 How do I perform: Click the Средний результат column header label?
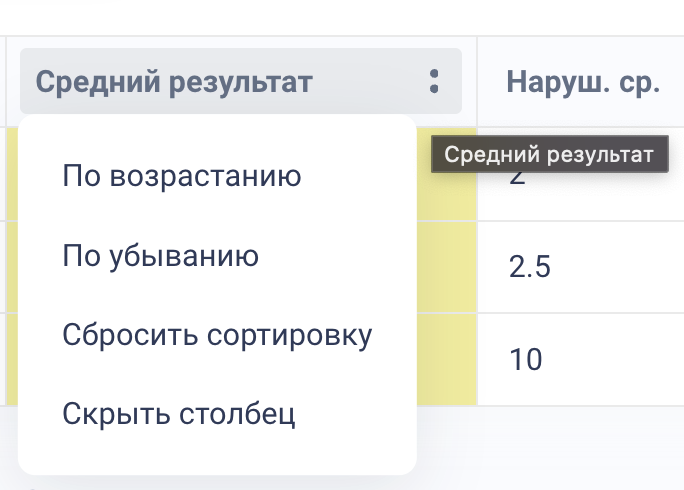click(x=174, y=82)
